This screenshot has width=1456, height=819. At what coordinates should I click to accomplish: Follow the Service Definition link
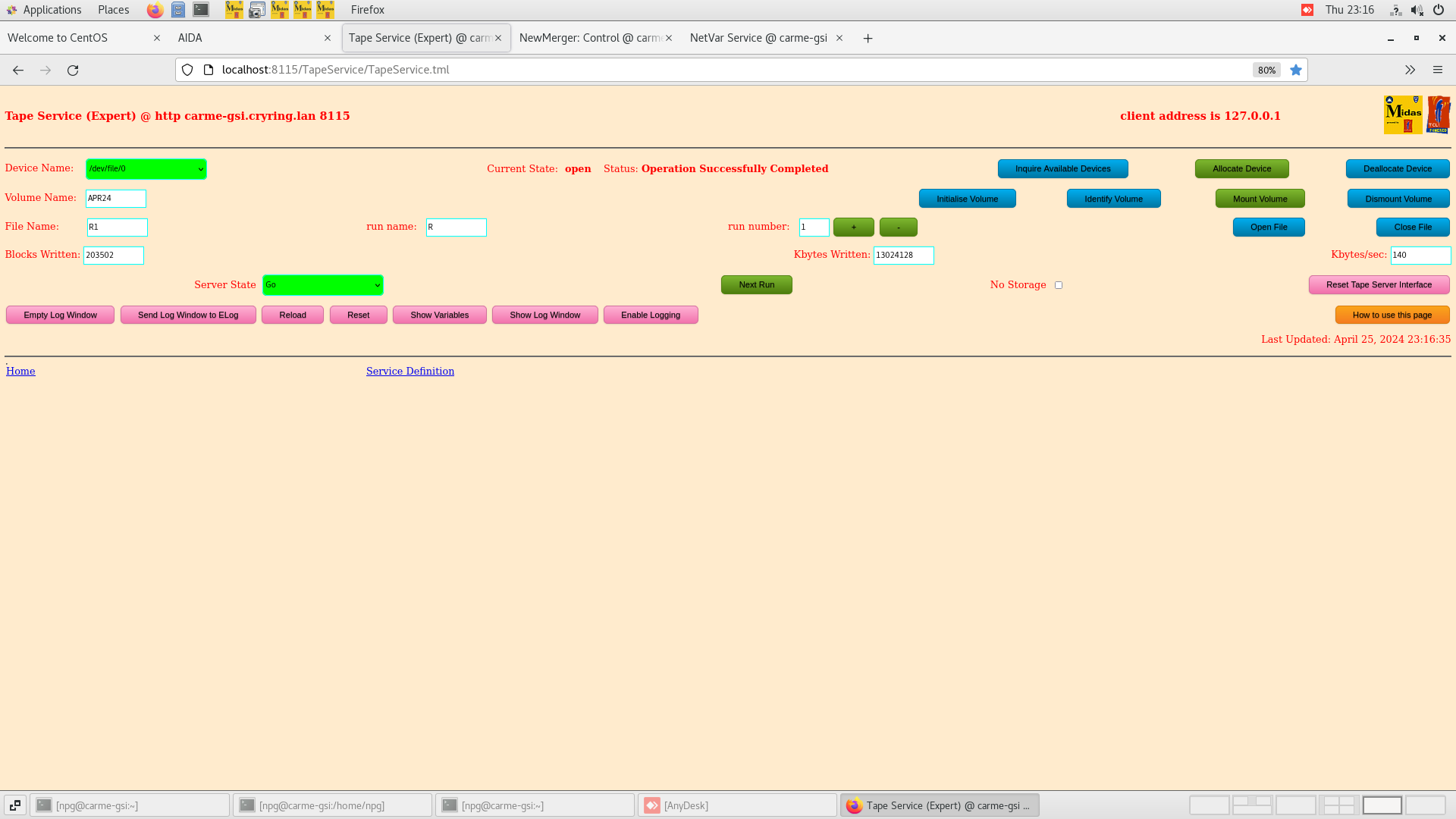(409, 371)
